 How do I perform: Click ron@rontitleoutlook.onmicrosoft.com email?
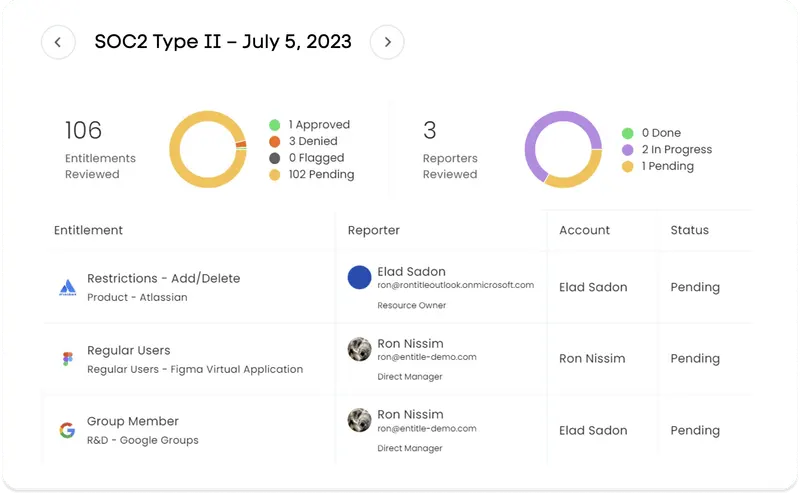tap(456, 285)
